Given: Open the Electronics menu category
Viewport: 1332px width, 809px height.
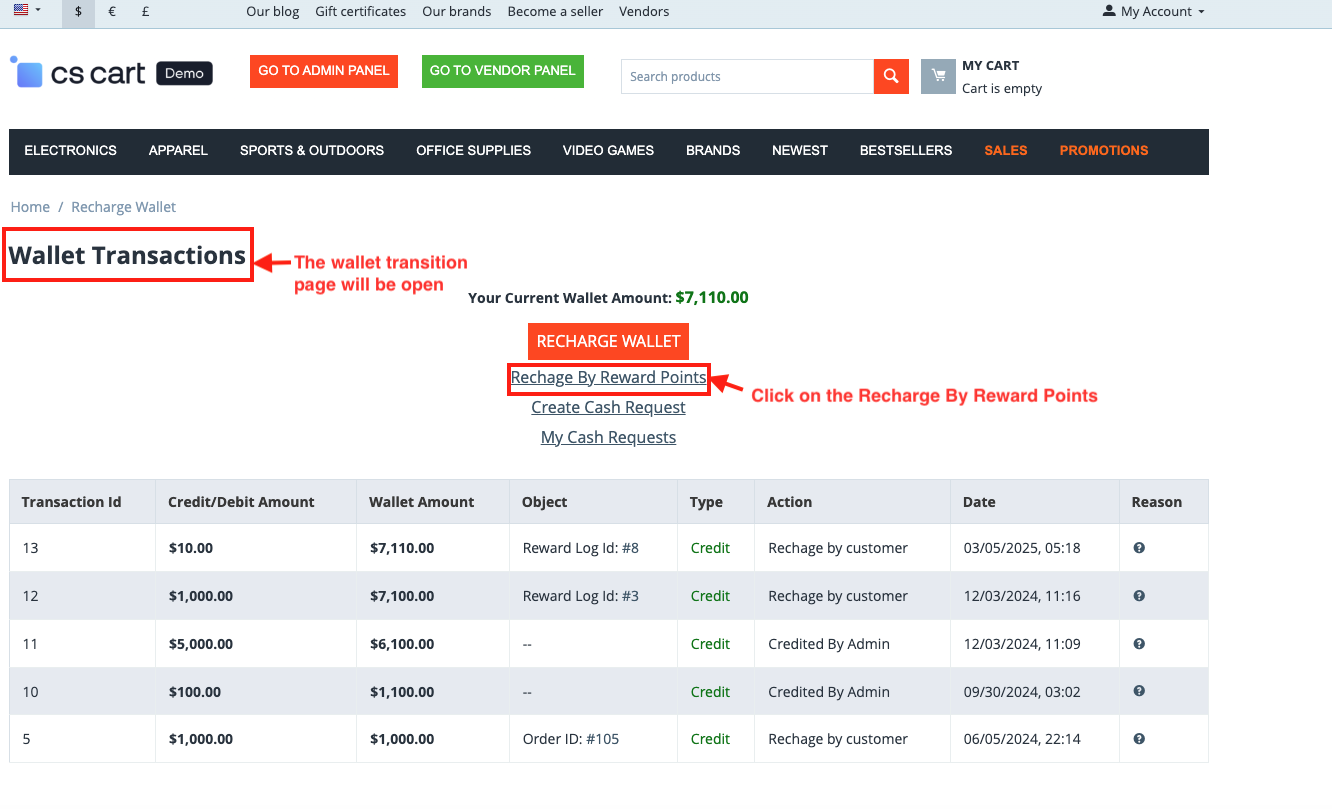Looking at the screenshot, I should click(70, 151).
